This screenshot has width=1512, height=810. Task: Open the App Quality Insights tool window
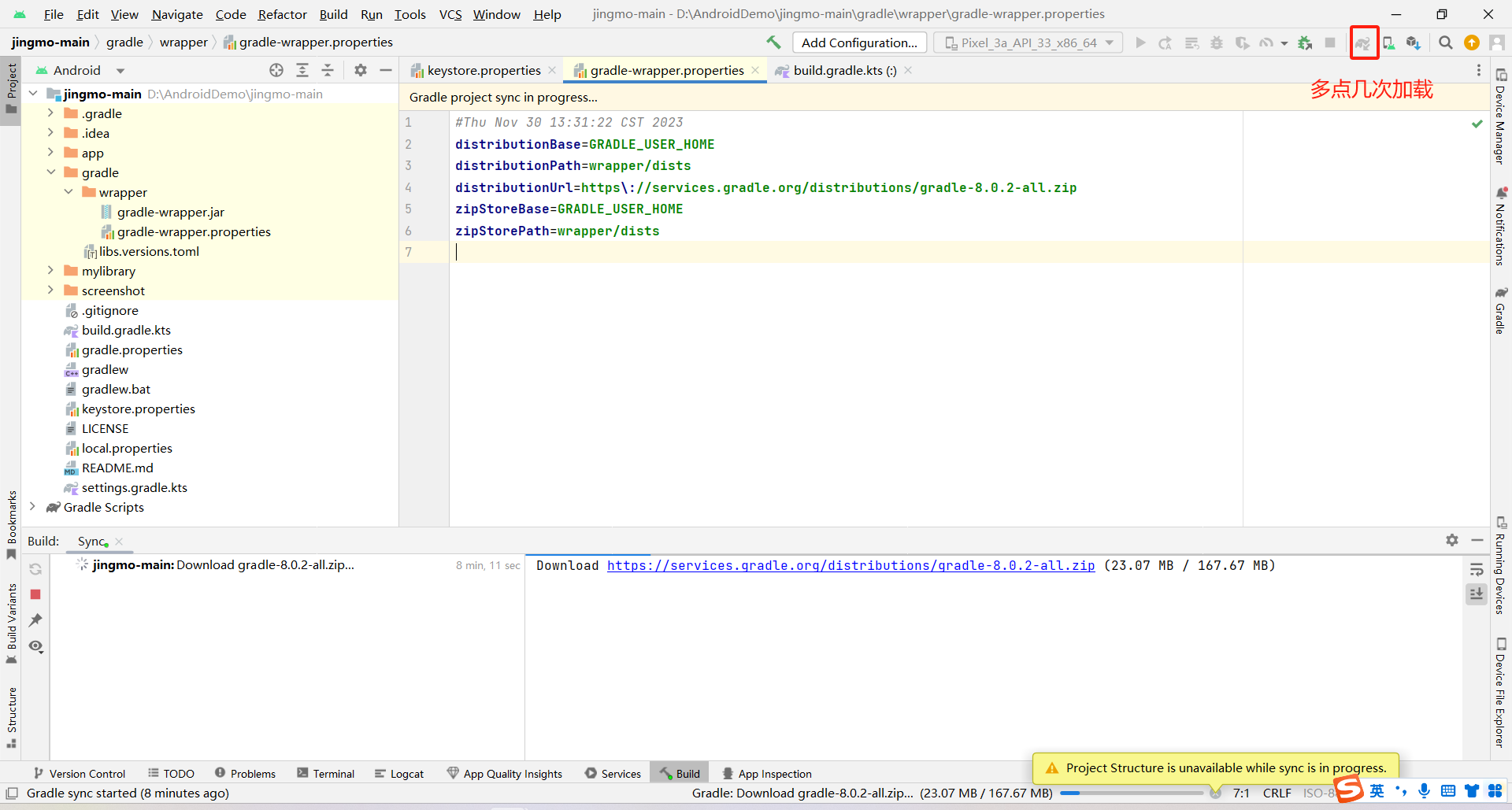pyautogui.click(x=505, y=774)
